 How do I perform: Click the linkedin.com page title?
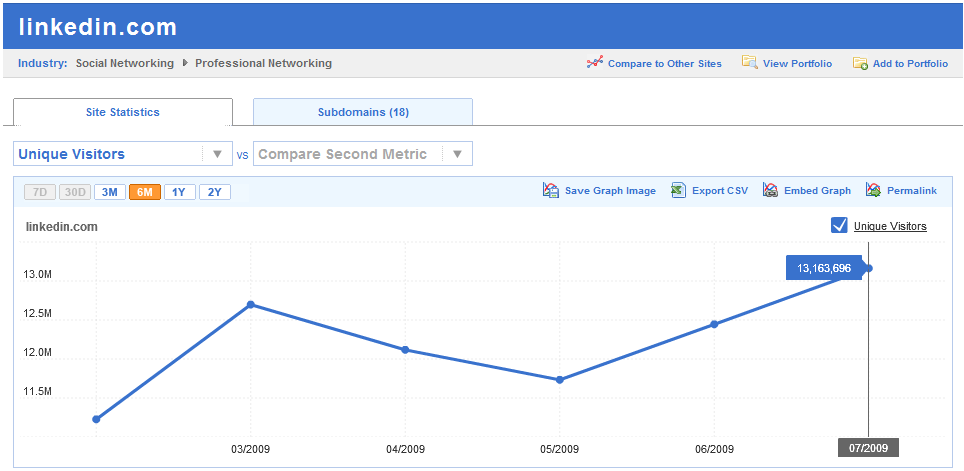click(x=98, y=27)
